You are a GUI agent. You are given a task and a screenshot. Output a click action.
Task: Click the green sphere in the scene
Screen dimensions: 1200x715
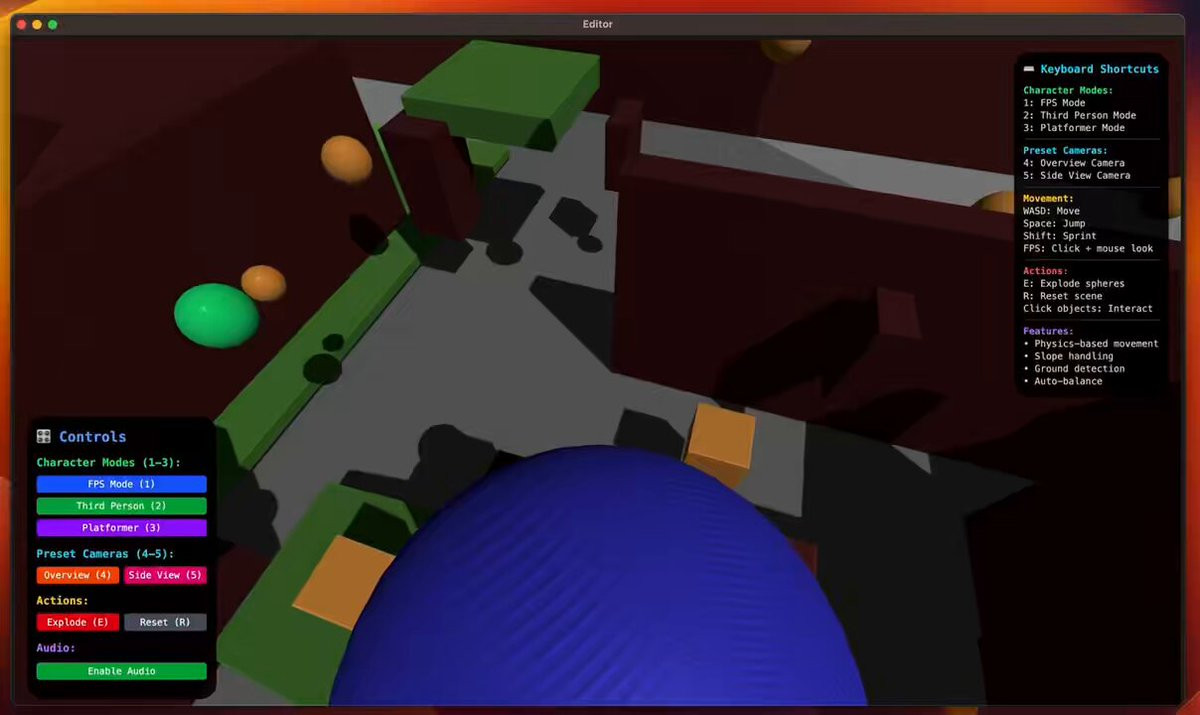216,315
